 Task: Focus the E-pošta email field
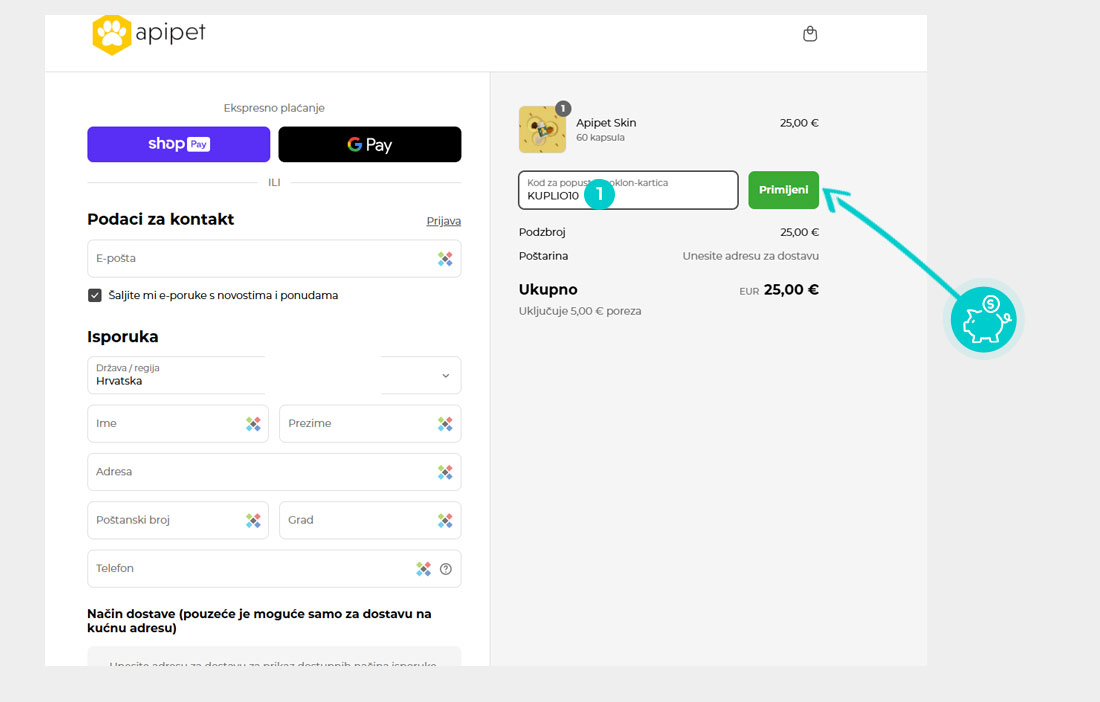(x=274, y=259)
